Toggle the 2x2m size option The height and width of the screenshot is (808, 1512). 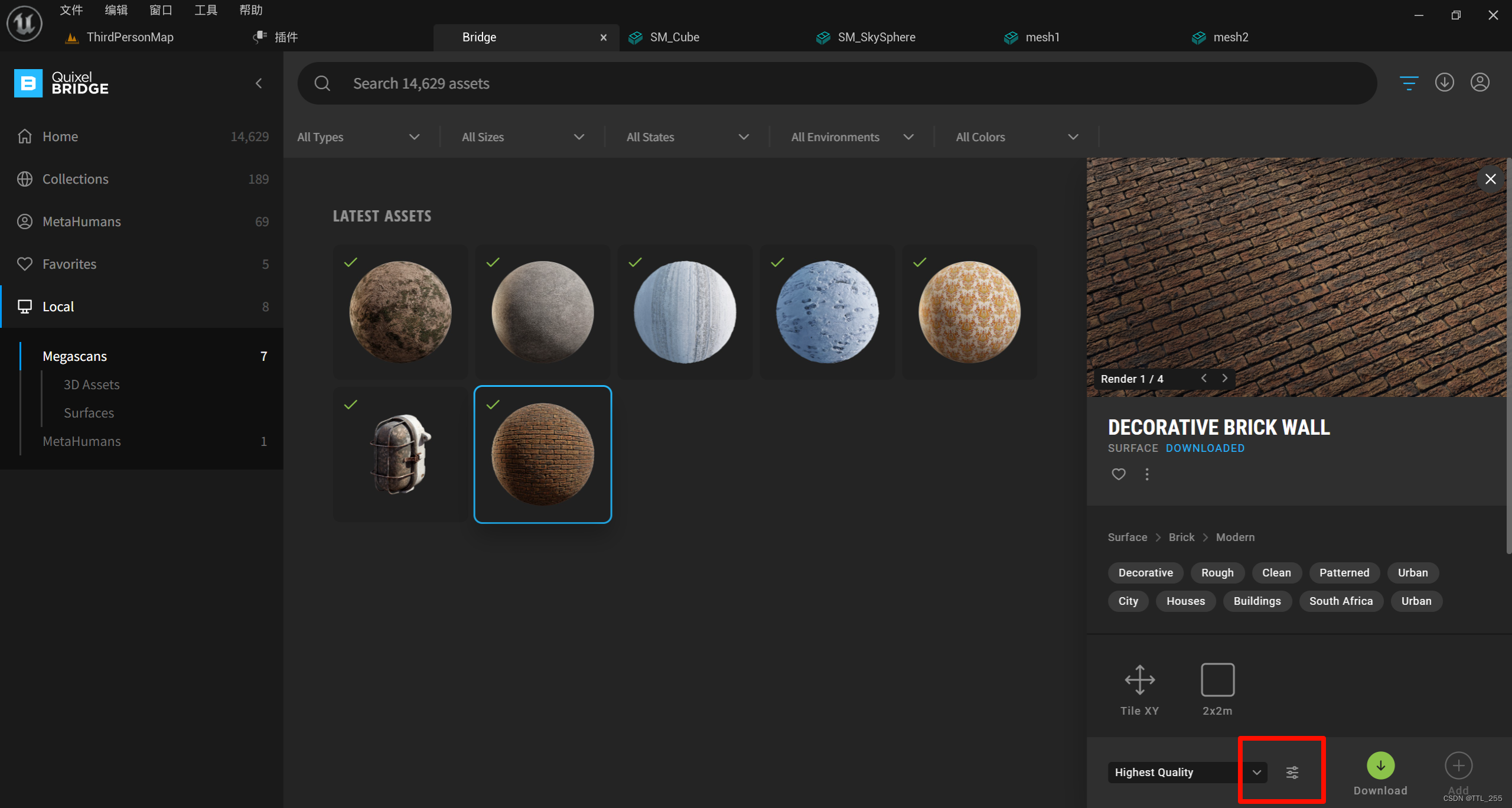[x=1217, y=680]
